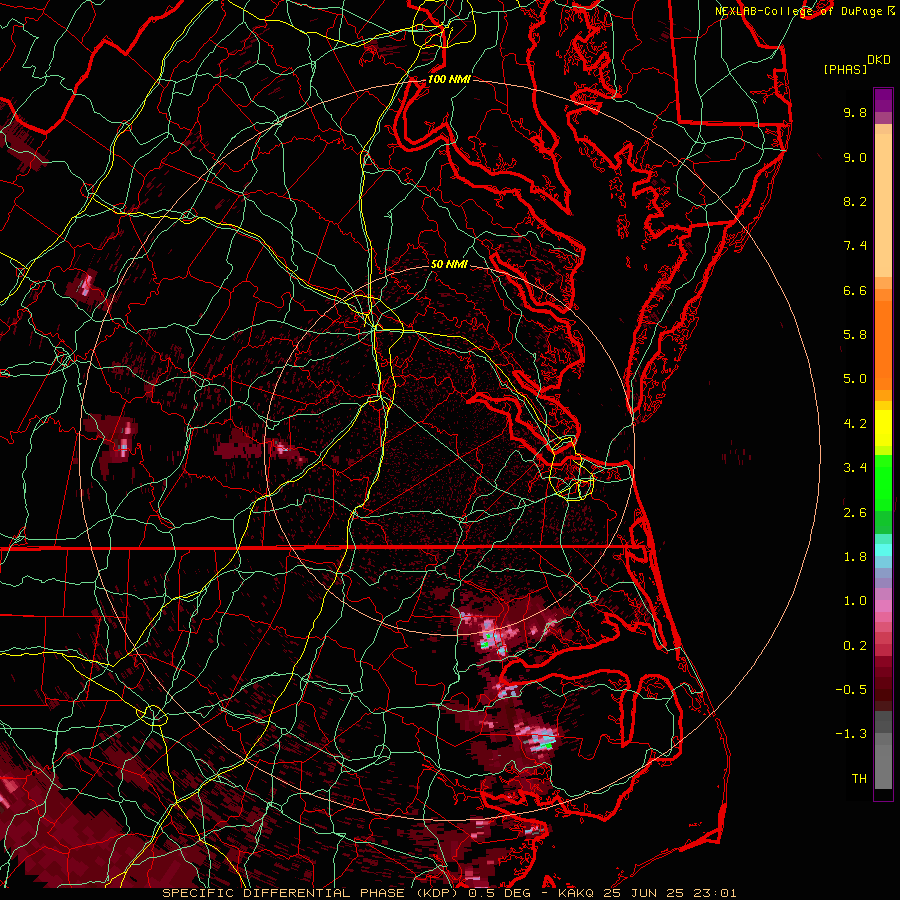Click the "TH" threshold label
This screenshot has height=900, width=900.
point(859,779)
